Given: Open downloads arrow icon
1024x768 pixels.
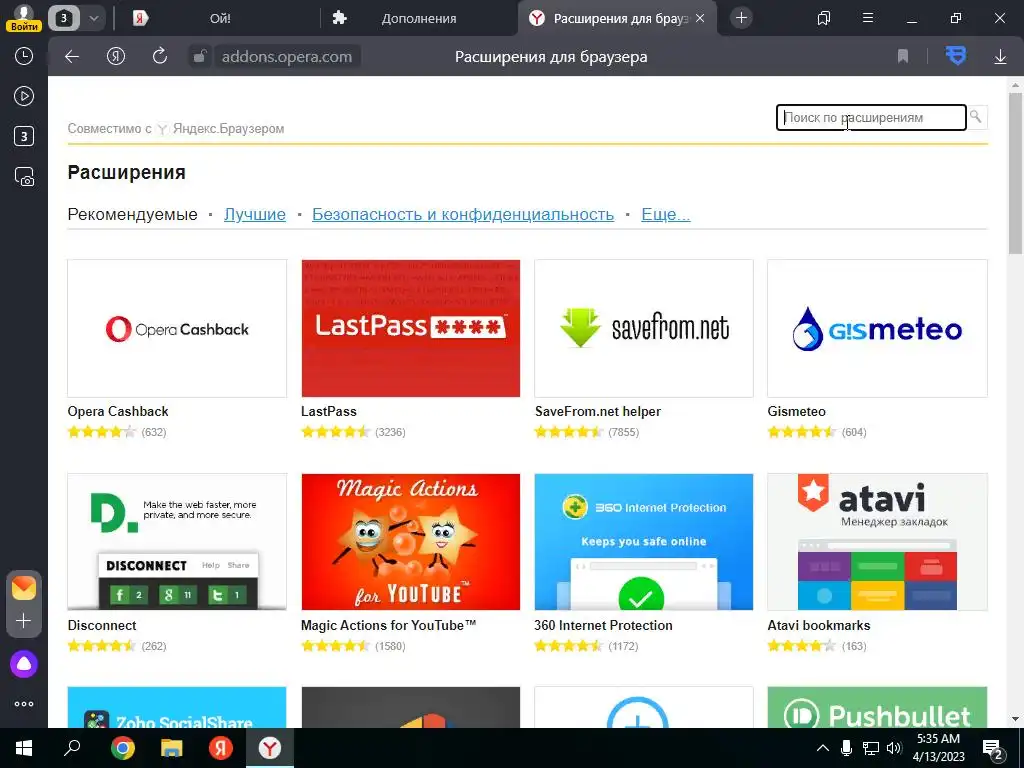Looking at the screenshot, I should [1000, 57].
